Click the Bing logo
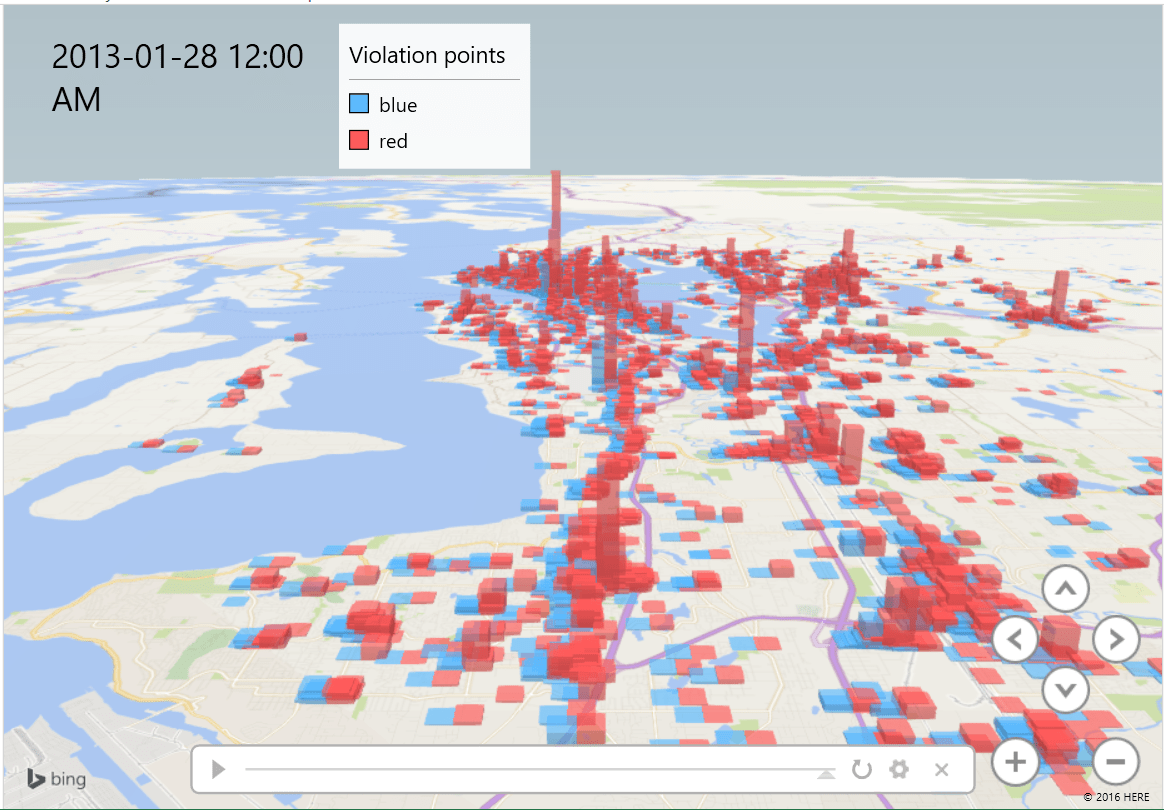 coord(56,779)
